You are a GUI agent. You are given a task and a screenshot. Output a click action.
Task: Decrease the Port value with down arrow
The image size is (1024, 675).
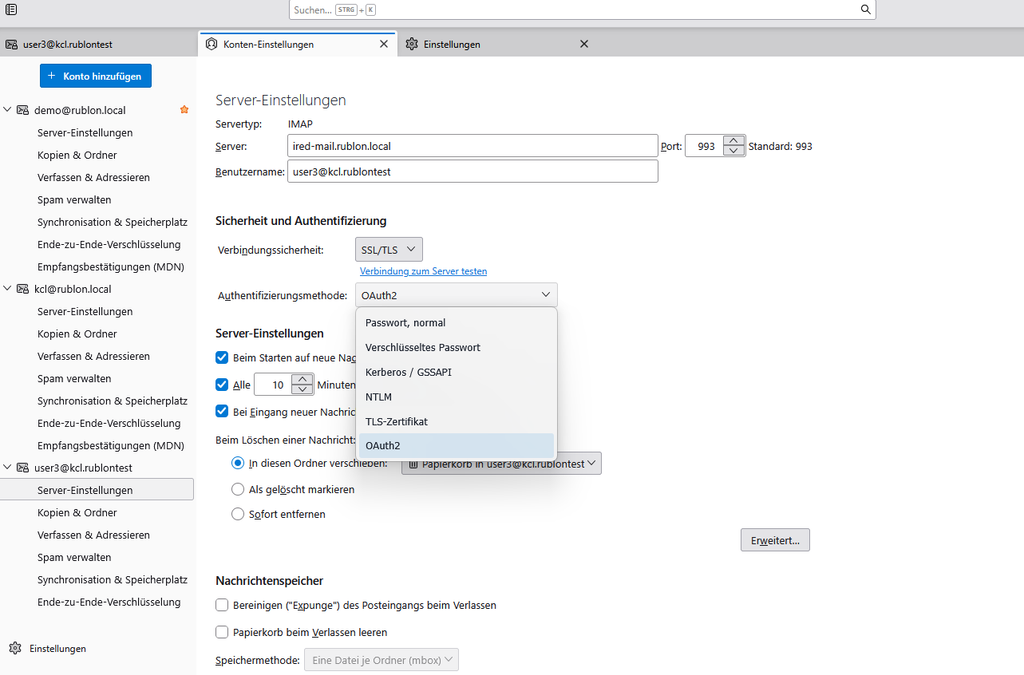[x=734, y=151]
